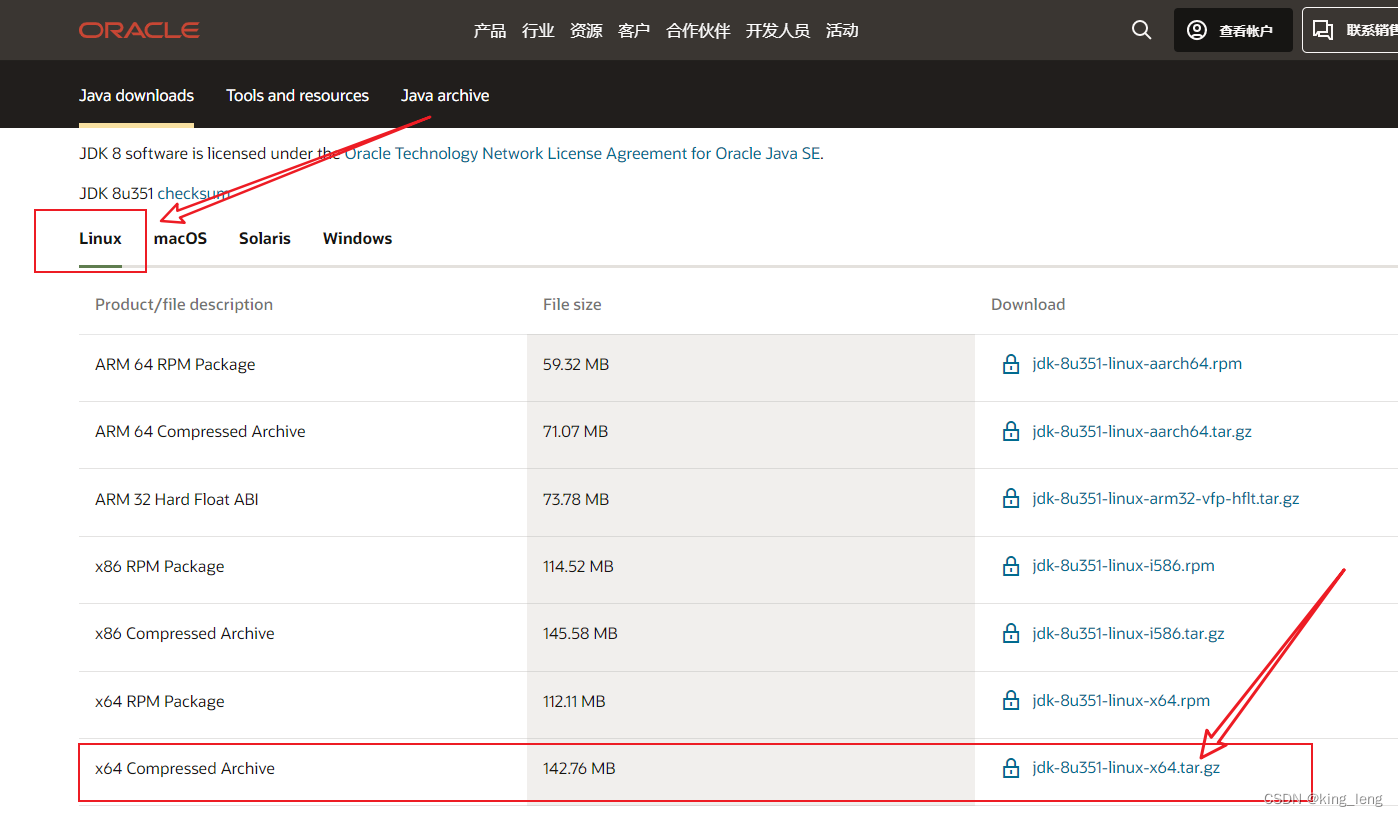Click the account profile icon
The width and height of the screenshot is (1398, 816).
1196,30
